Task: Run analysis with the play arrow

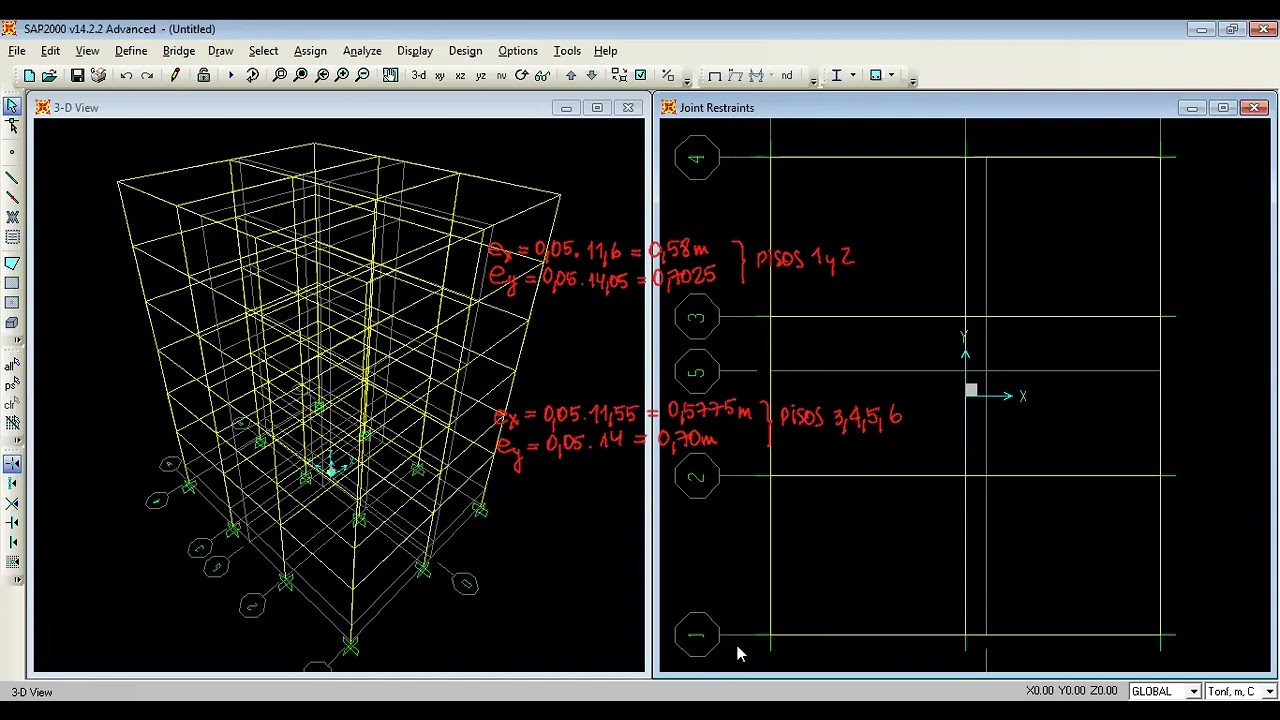Action: click(x=230, y=76)
